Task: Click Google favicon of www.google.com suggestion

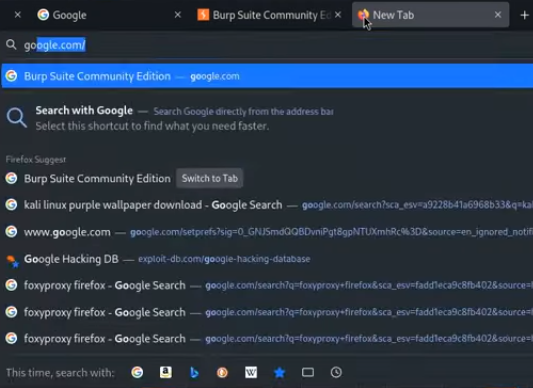Action: coord(11,232)
